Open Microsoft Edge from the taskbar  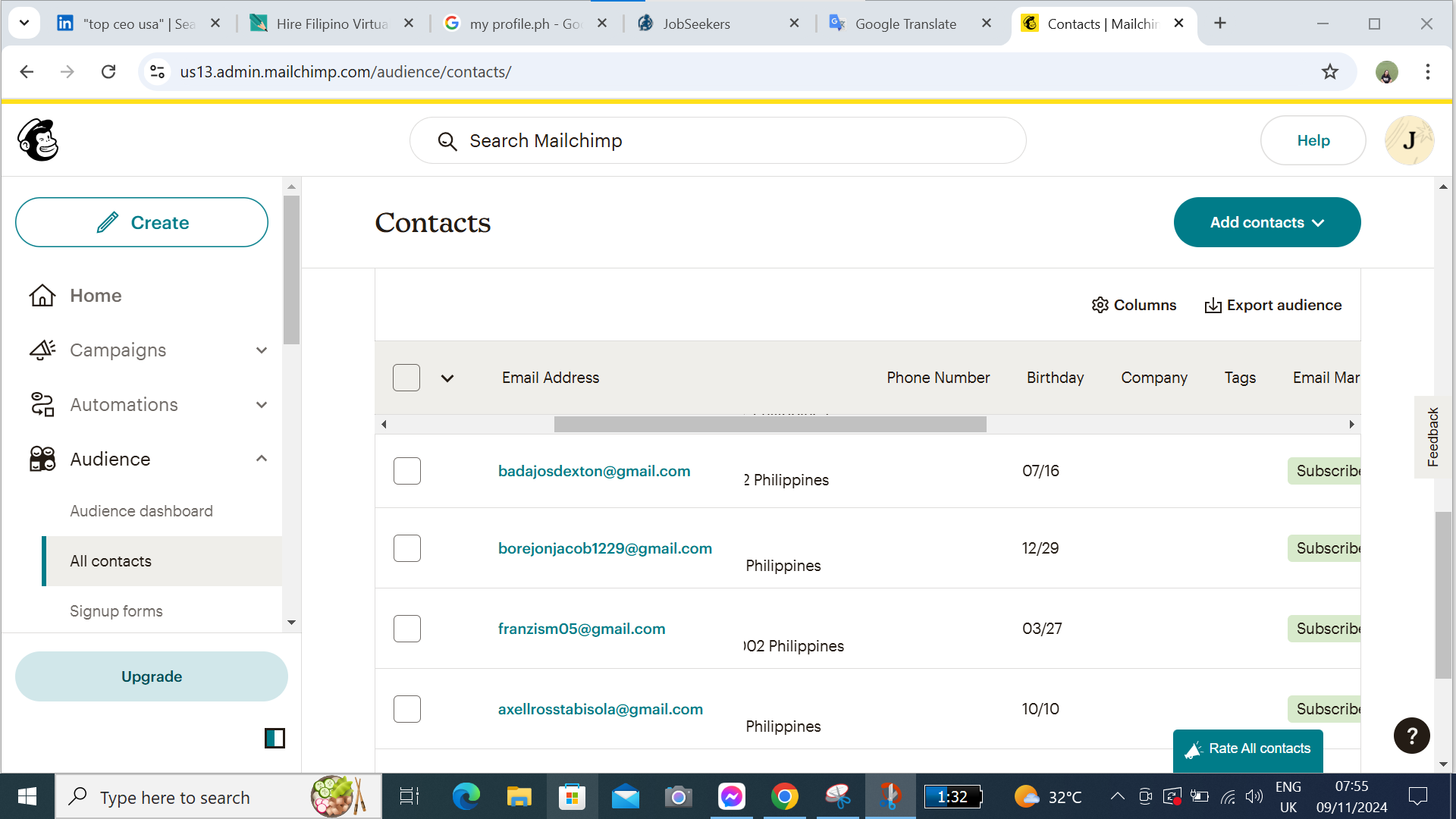tap(466, 797)
